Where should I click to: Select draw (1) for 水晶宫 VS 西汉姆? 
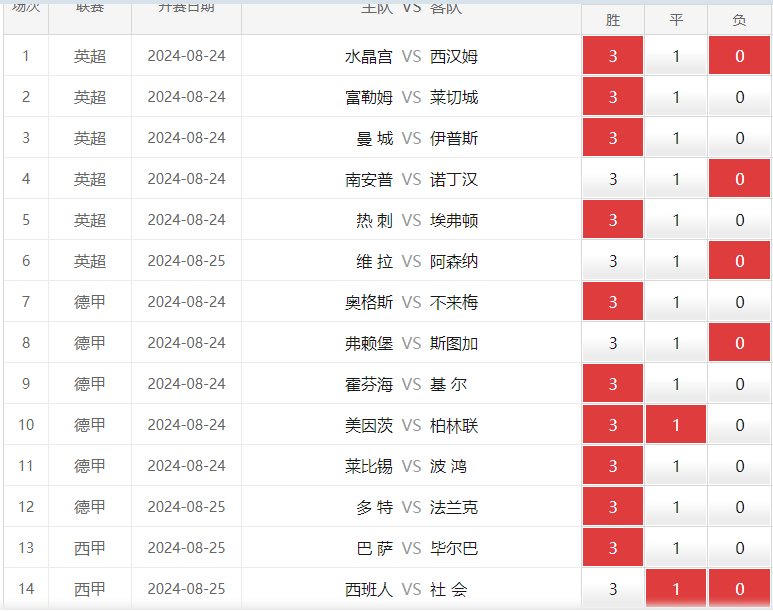click(676, 55)
